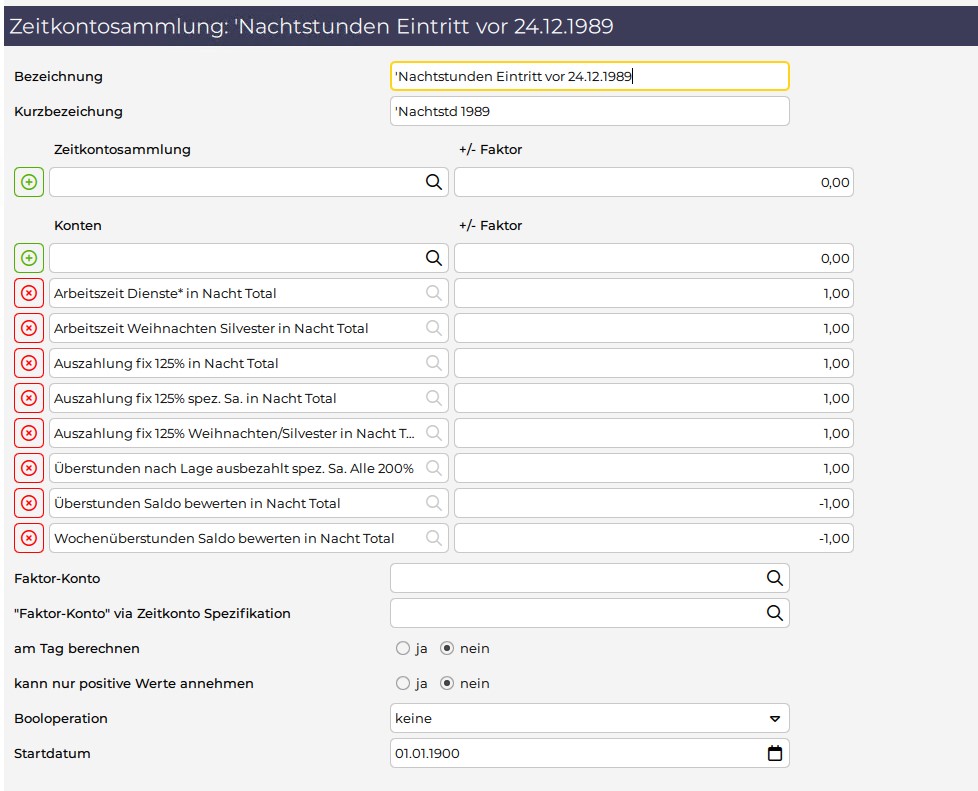
Task: Click 'Auszahlung fix 125% spez. Sa. in Nacht Total' text
Action: (195, 398)
